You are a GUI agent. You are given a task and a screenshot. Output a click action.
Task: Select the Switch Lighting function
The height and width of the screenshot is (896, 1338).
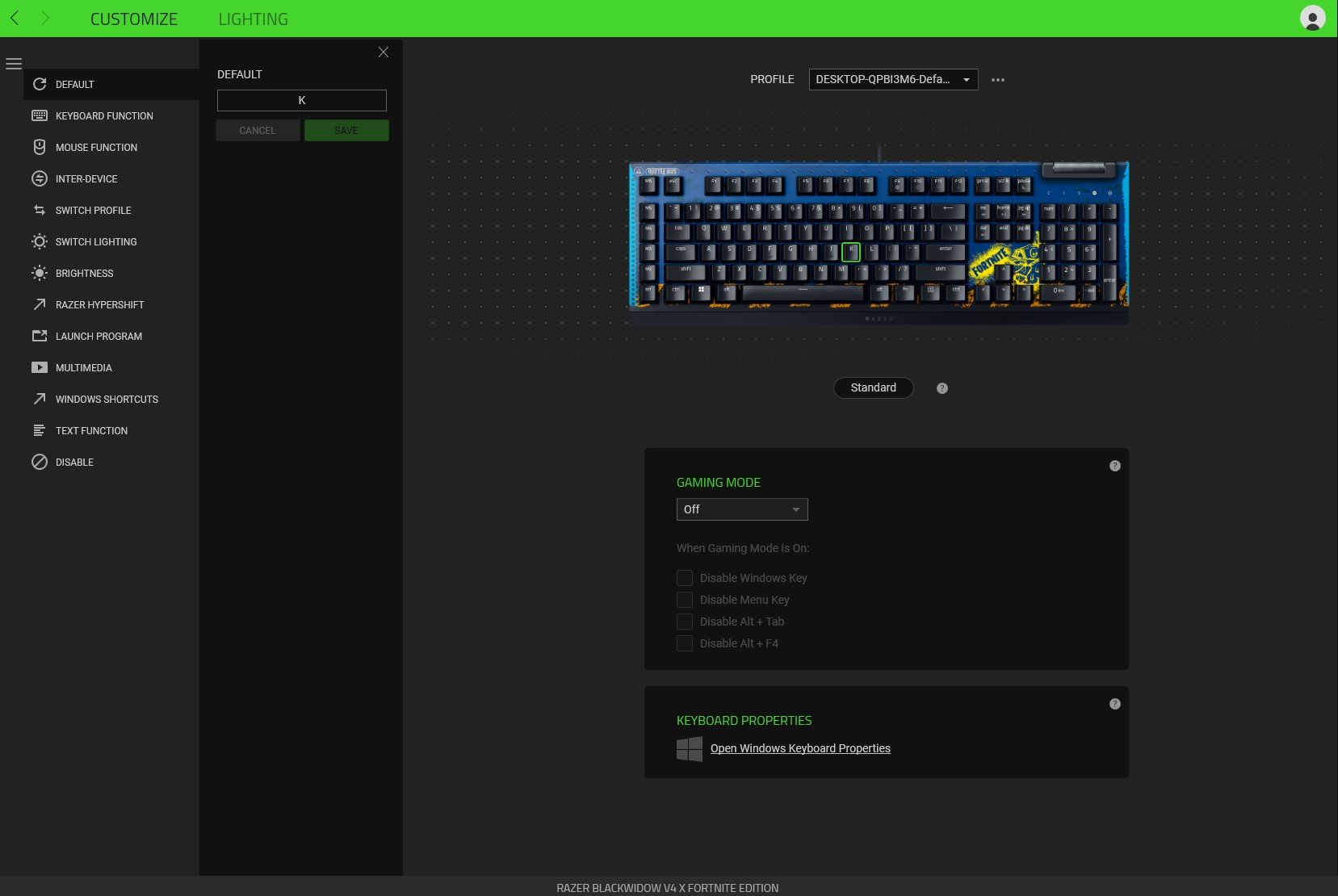pyautogui.click(x=94, y=241)
